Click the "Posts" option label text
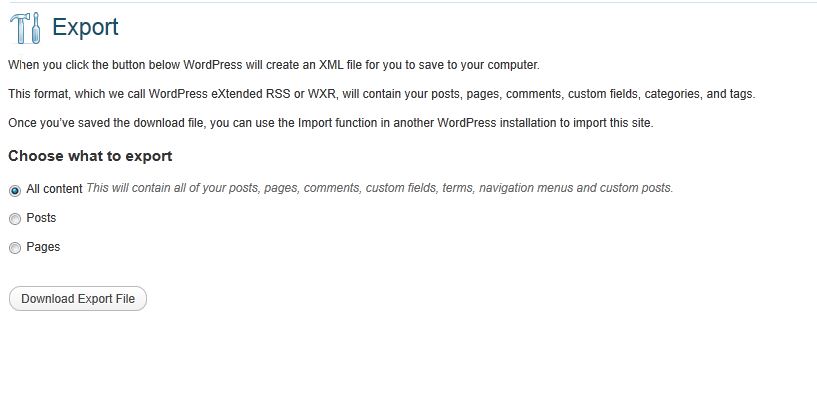Image resolution: width=817 pixels, height=409 pixels. pos(41,218)
